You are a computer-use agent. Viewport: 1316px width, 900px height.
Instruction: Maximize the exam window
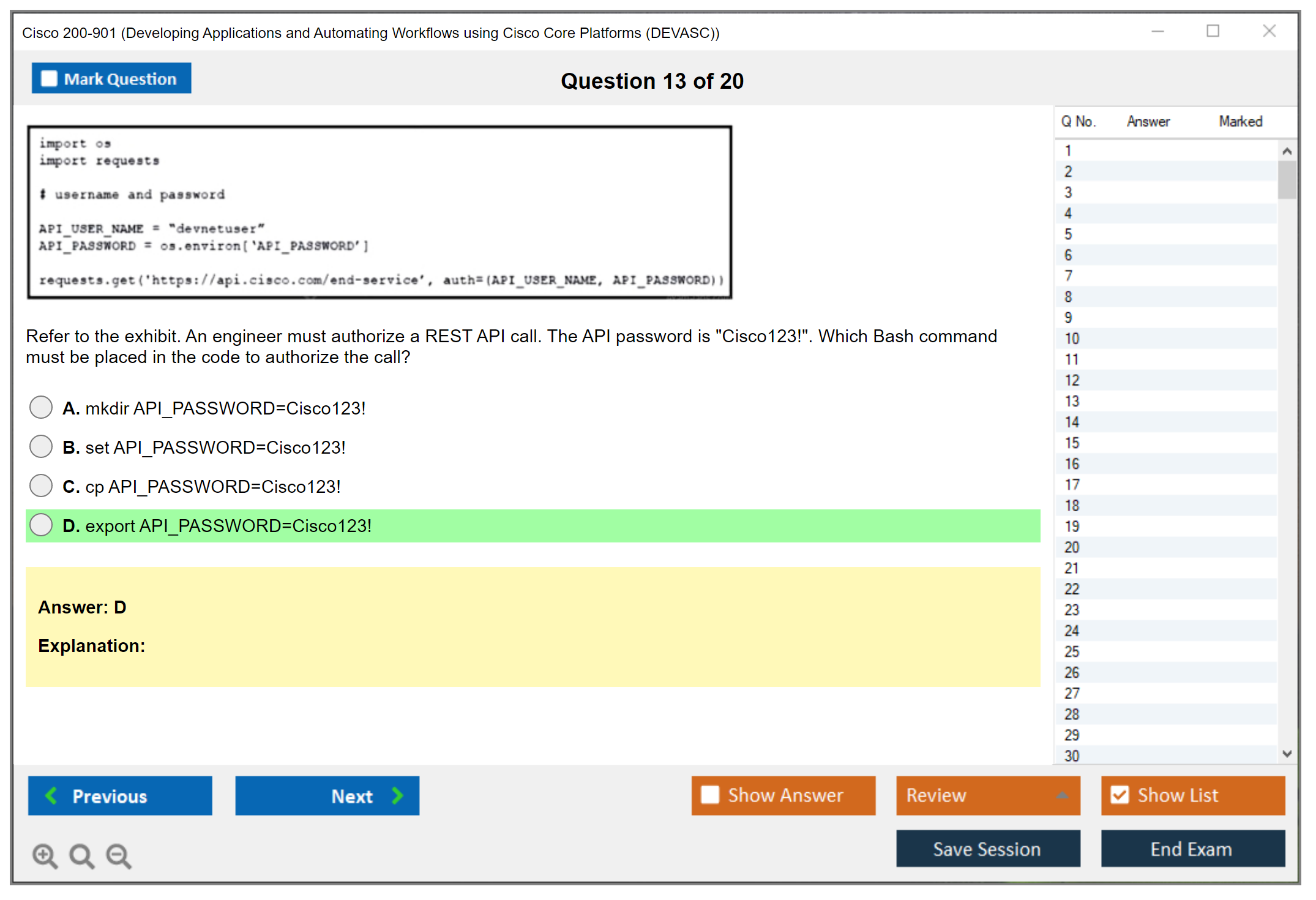pyautogui.click(x=1213, y=31)
